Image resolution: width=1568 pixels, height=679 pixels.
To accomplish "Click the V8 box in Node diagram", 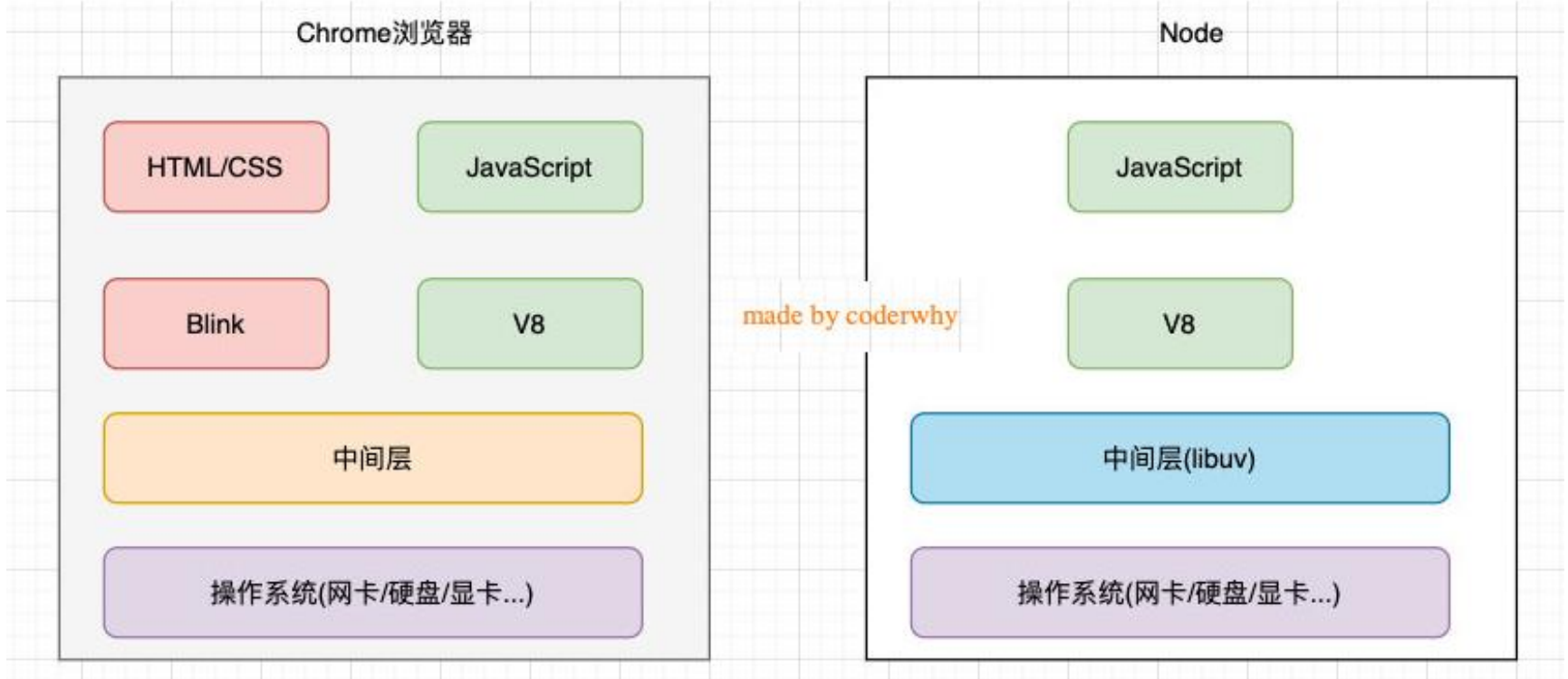I will 1179,323.
